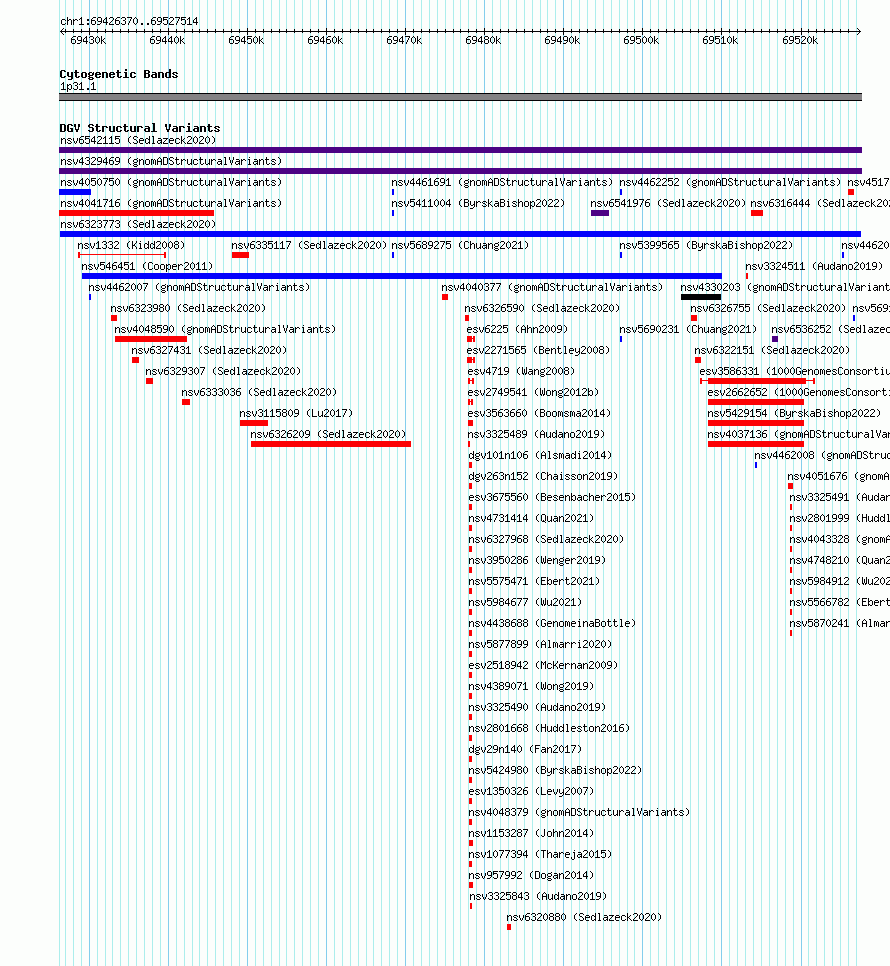Open nsv3324511 (Audano2019) variant
890x966 pixels.
click(814, 266)
